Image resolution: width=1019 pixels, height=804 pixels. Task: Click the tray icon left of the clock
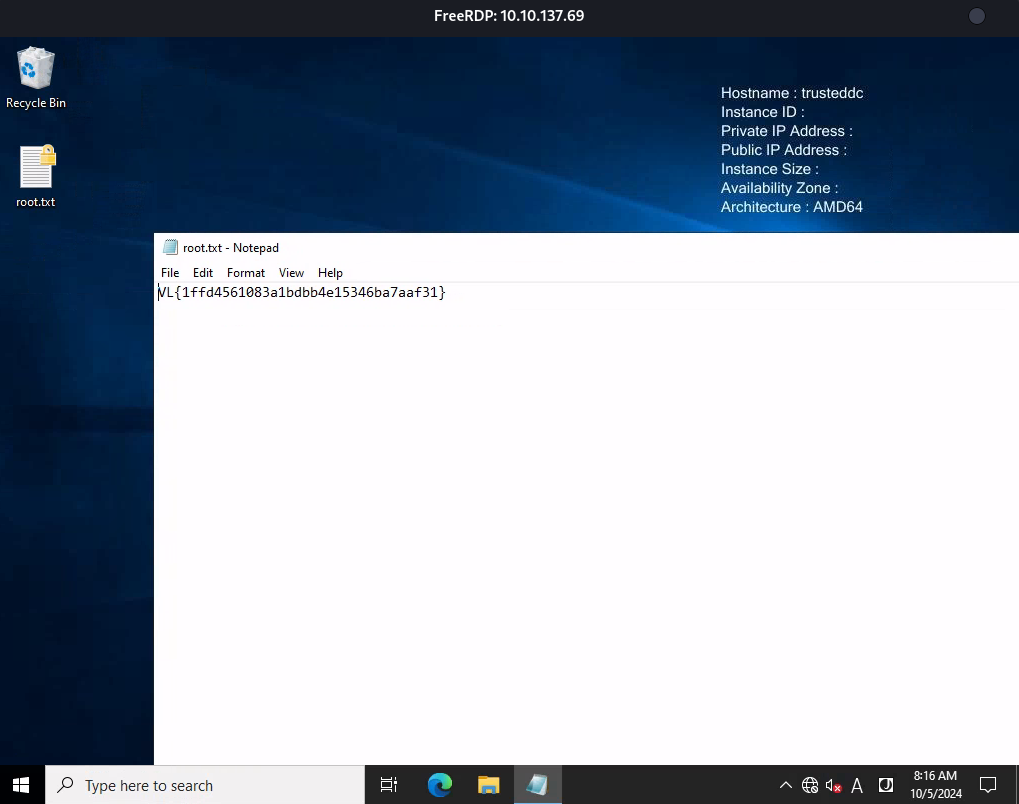coord(886,785)
